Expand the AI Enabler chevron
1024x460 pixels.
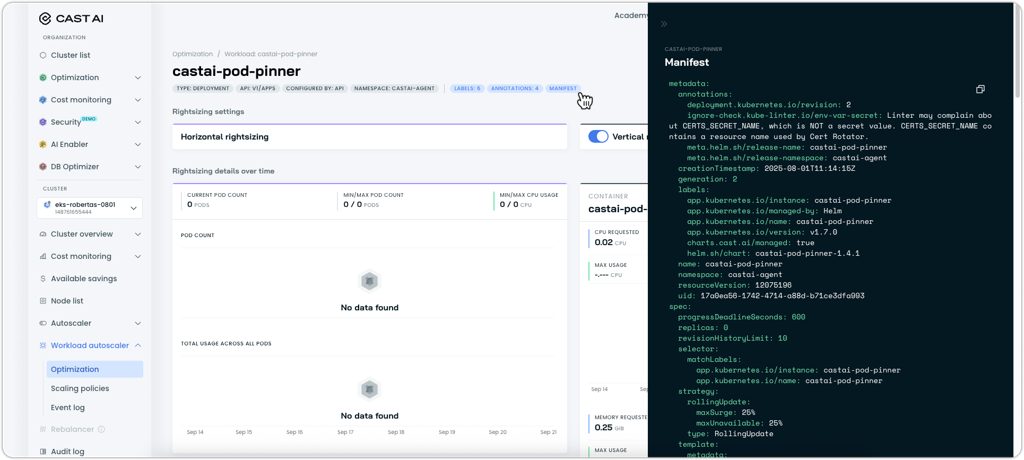[x=138, y=144]
